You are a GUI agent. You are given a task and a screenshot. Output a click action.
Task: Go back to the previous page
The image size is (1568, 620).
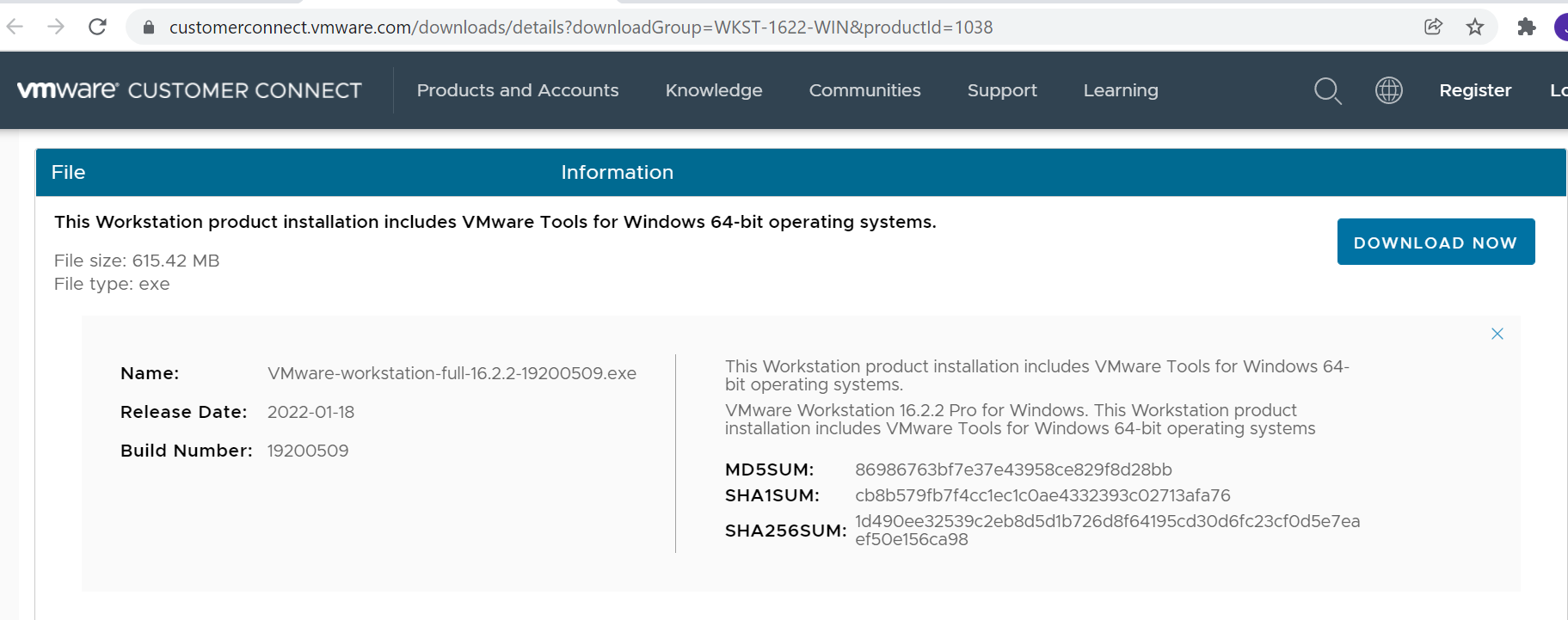tap(15, 27)
